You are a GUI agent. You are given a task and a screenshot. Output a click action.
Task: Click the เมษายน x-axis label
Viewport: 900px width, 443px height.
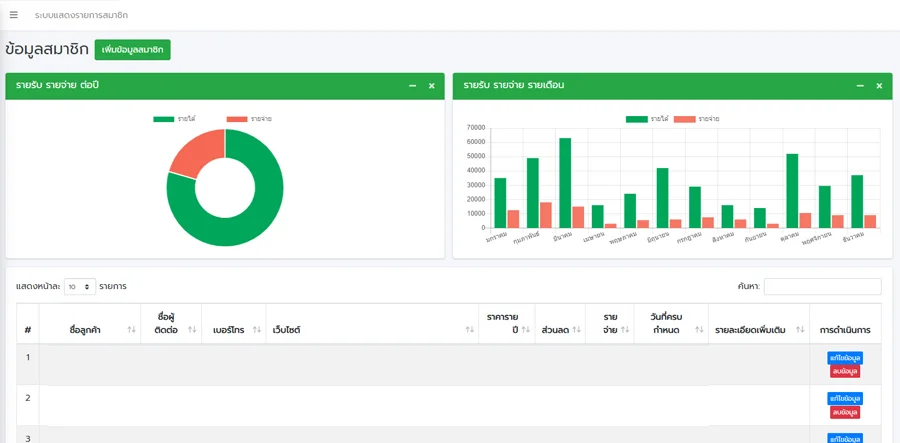point(593,238)
